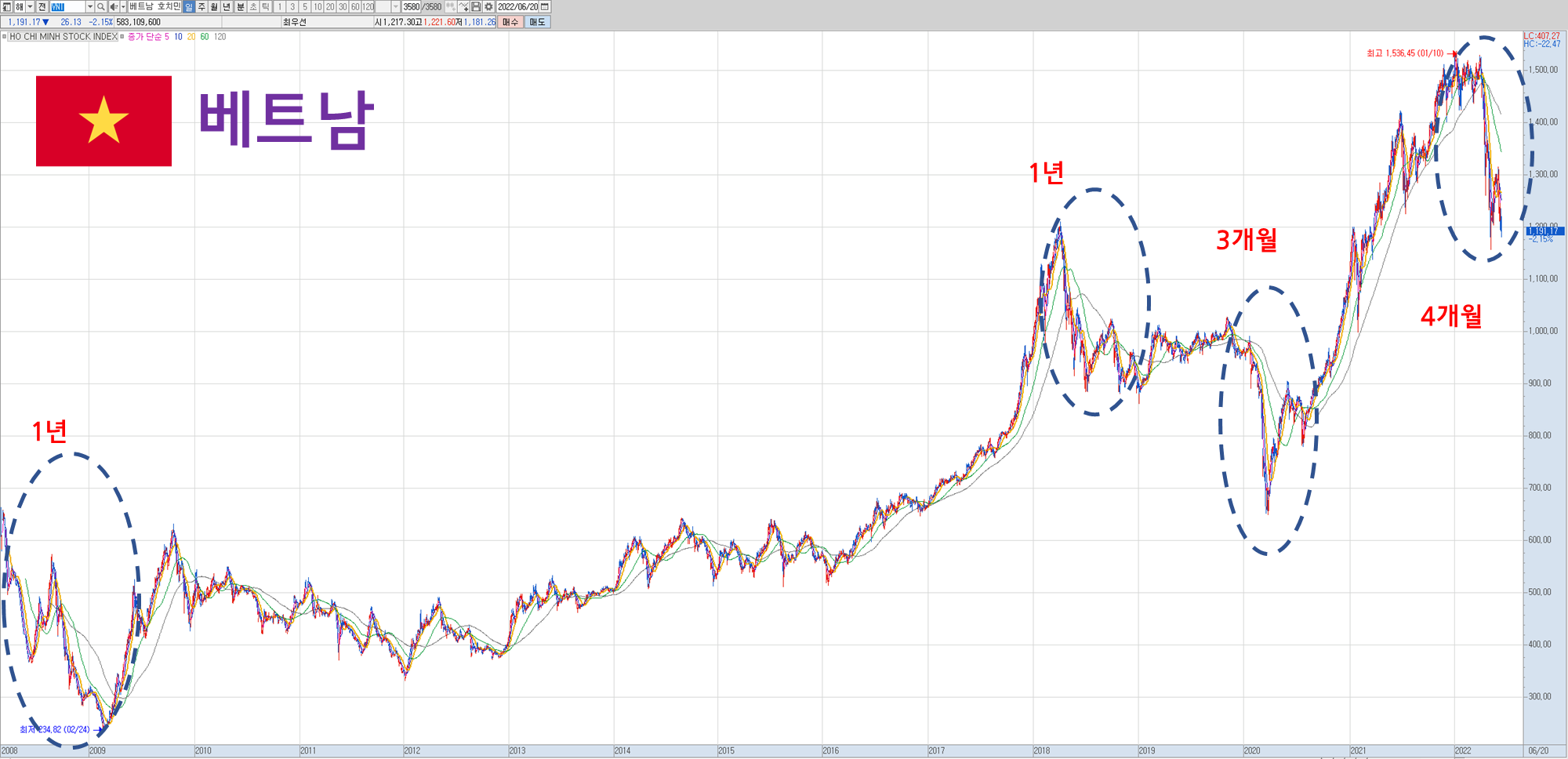Focus the VNI symbol code field
This screenshot has height=759, width=1568.
point(67,6)
